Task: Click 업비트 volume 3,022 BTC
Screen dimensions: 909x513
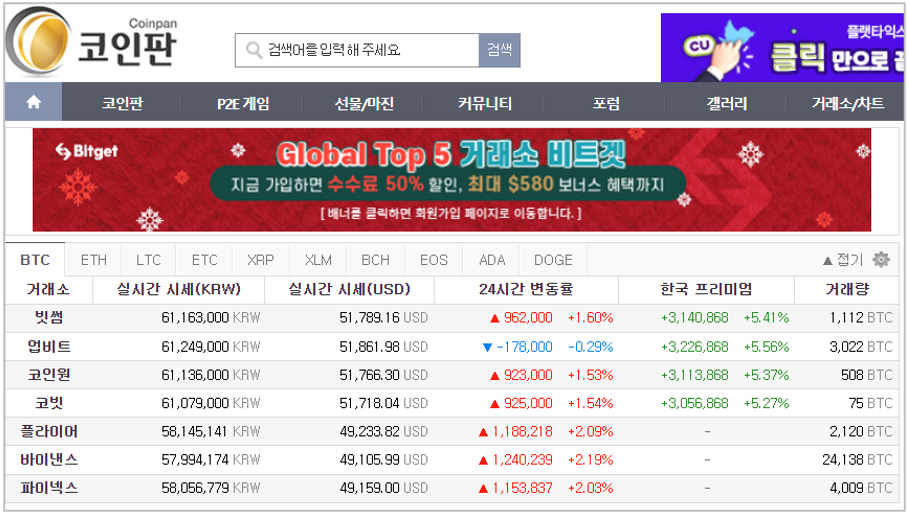Action: [x=860, y=347]
